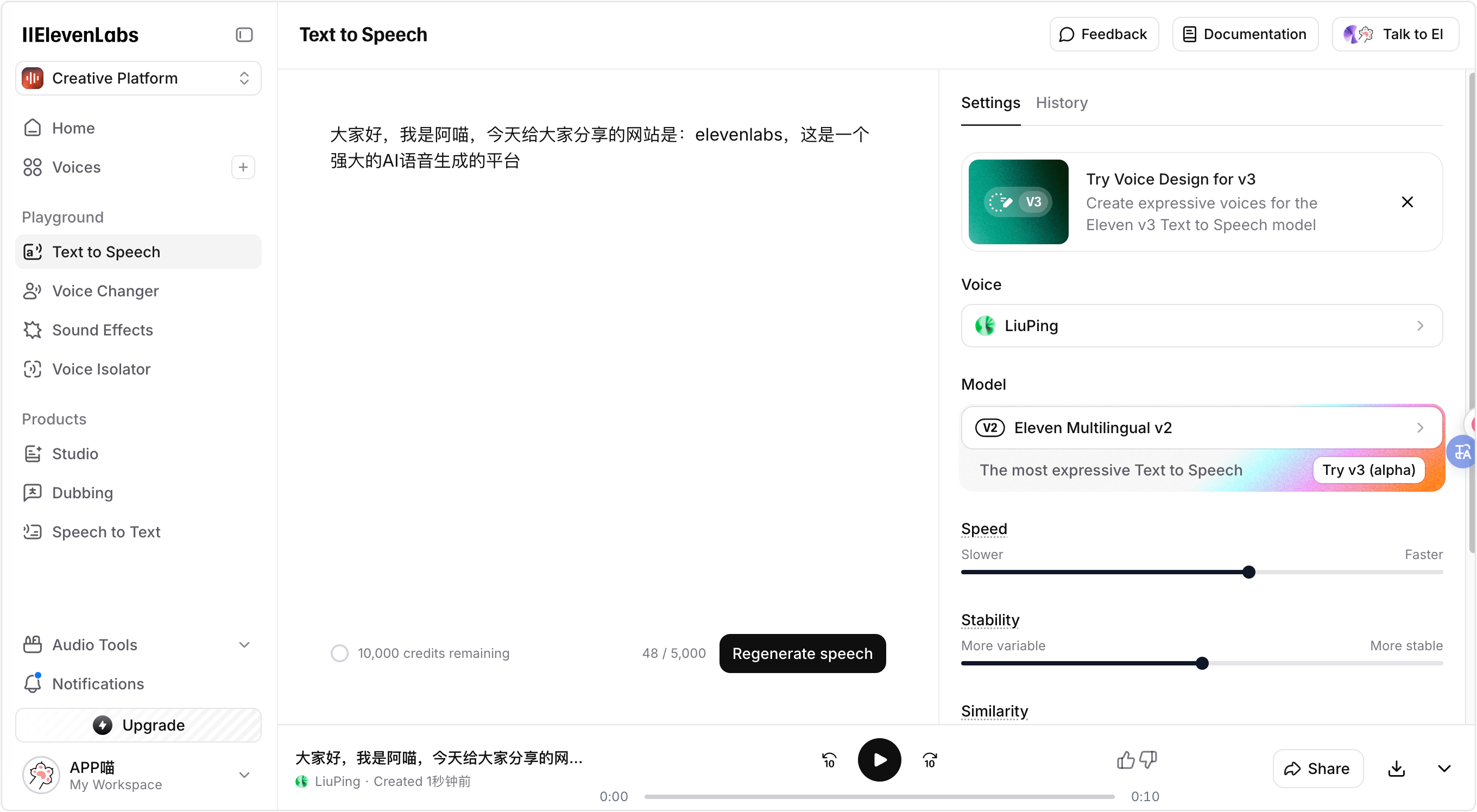Click the Notifications bell icon
This screenshot has width=1477, height=812.
33,683
